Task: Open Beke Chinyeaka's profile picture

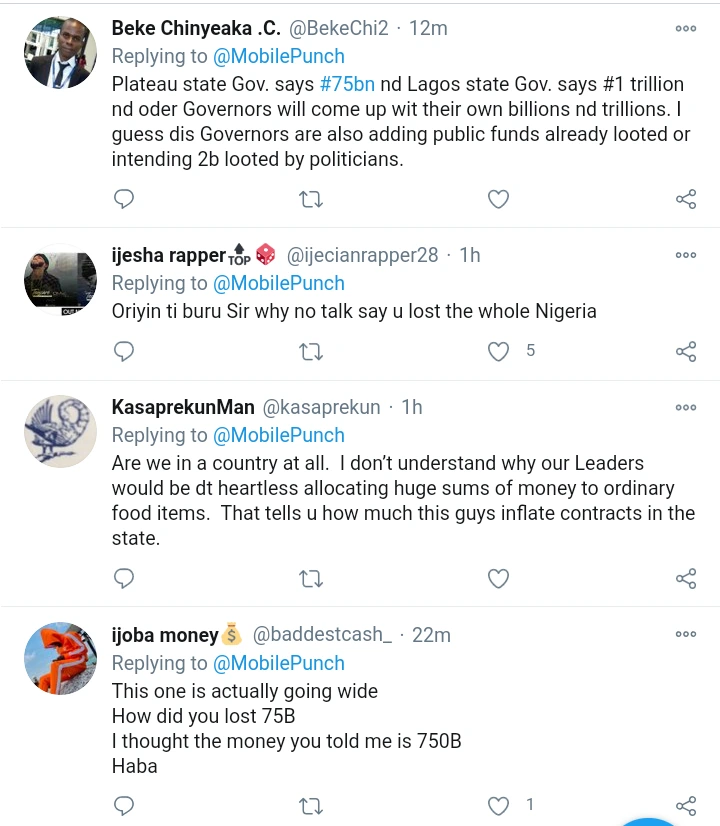Action: pyautogui.click(x=60, y=52)
